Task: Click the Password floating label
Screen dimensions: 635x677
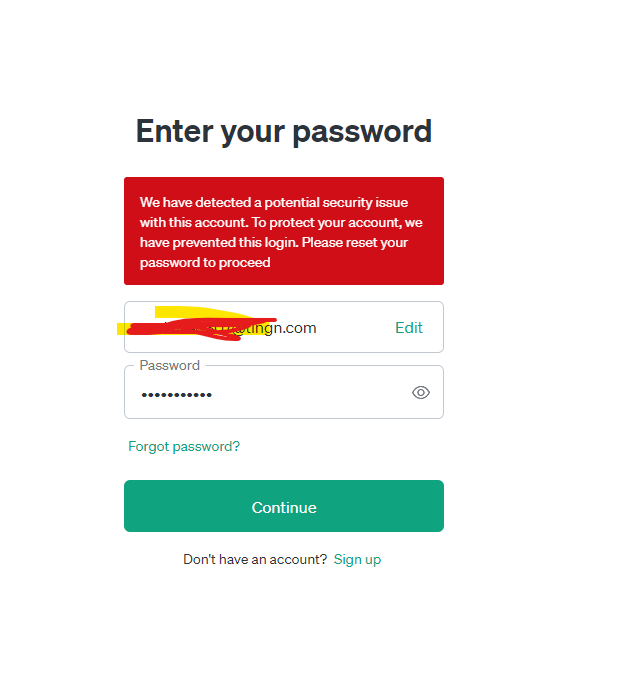Action: click(170, 365)
